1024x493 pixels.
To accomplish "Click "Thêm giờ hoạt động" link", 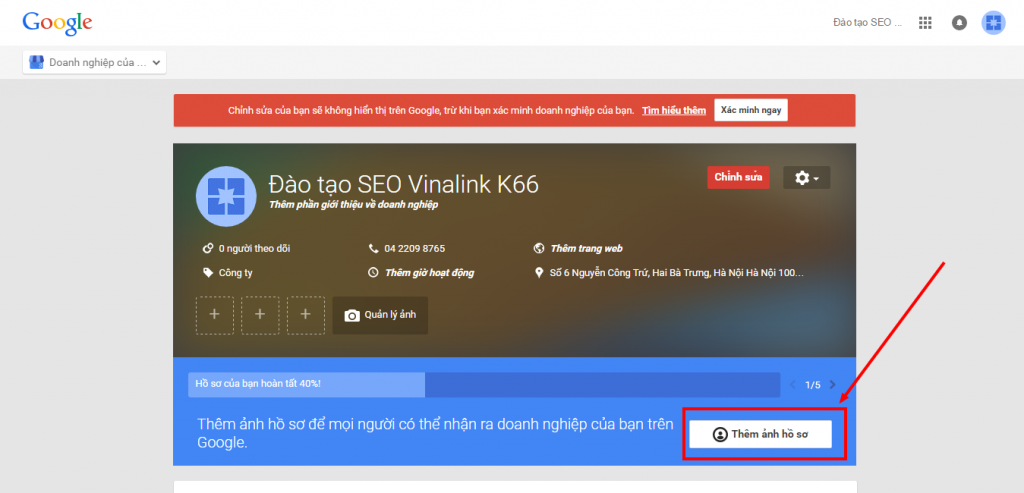I will pyautogui.click(x=429, y=272).
